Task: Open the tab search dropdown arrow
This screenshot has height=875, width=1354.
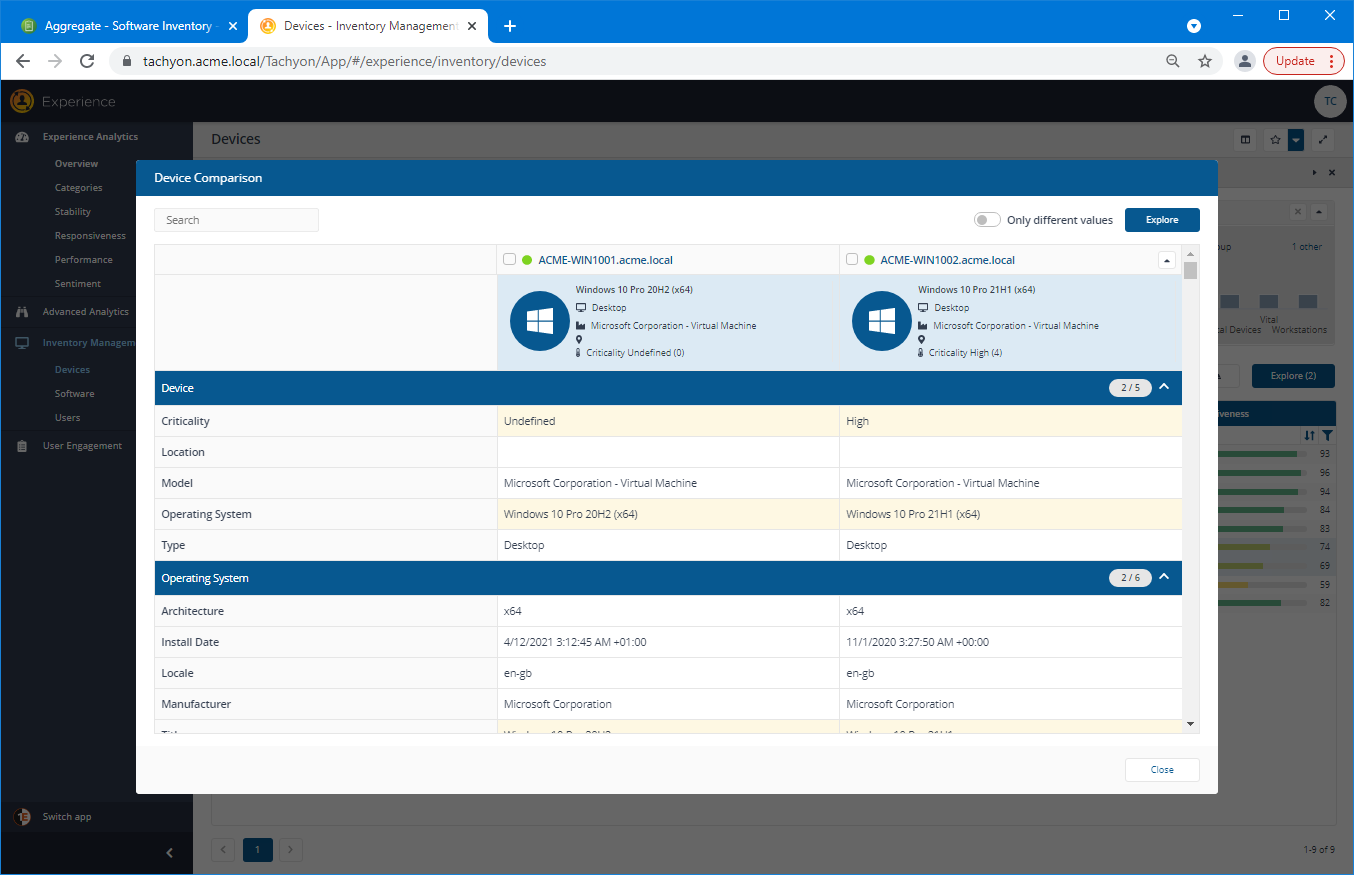Action: pos(1193,26)
